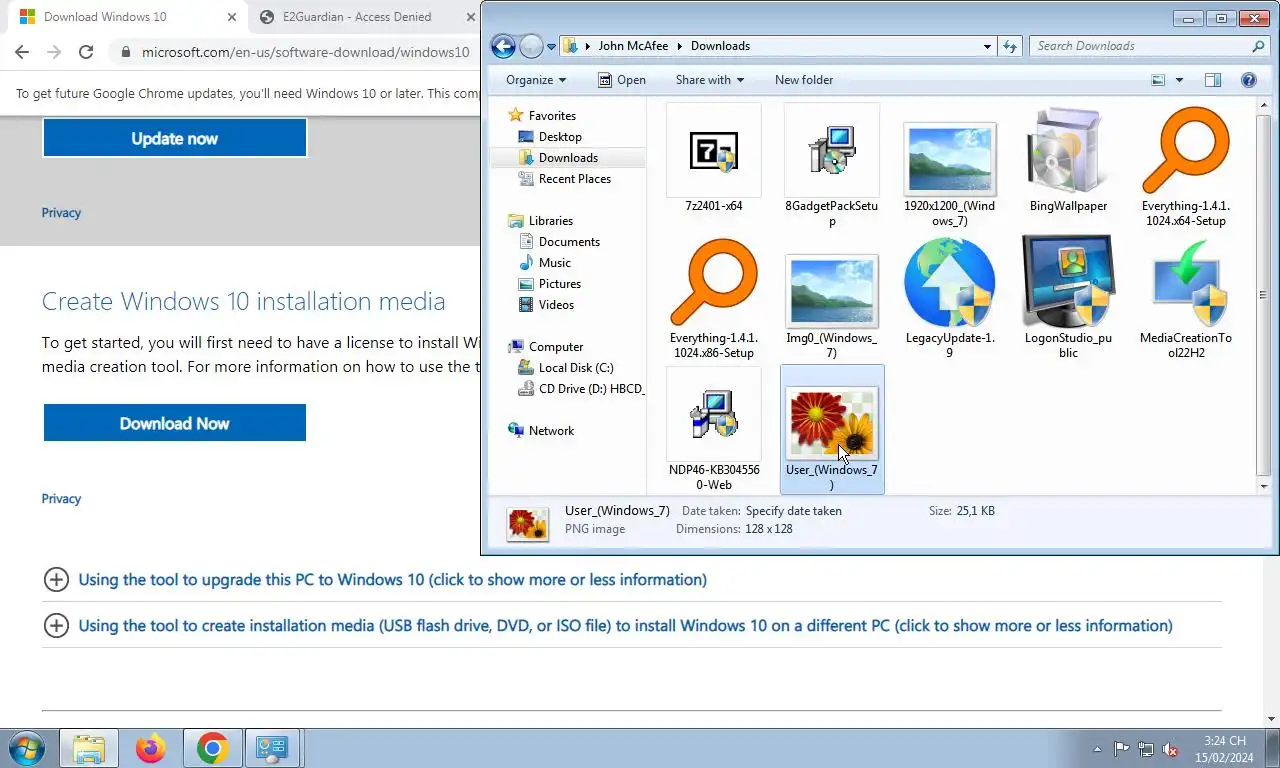
Task: Click the Refresh button beside address bar
Action: tap(1010, 46)
